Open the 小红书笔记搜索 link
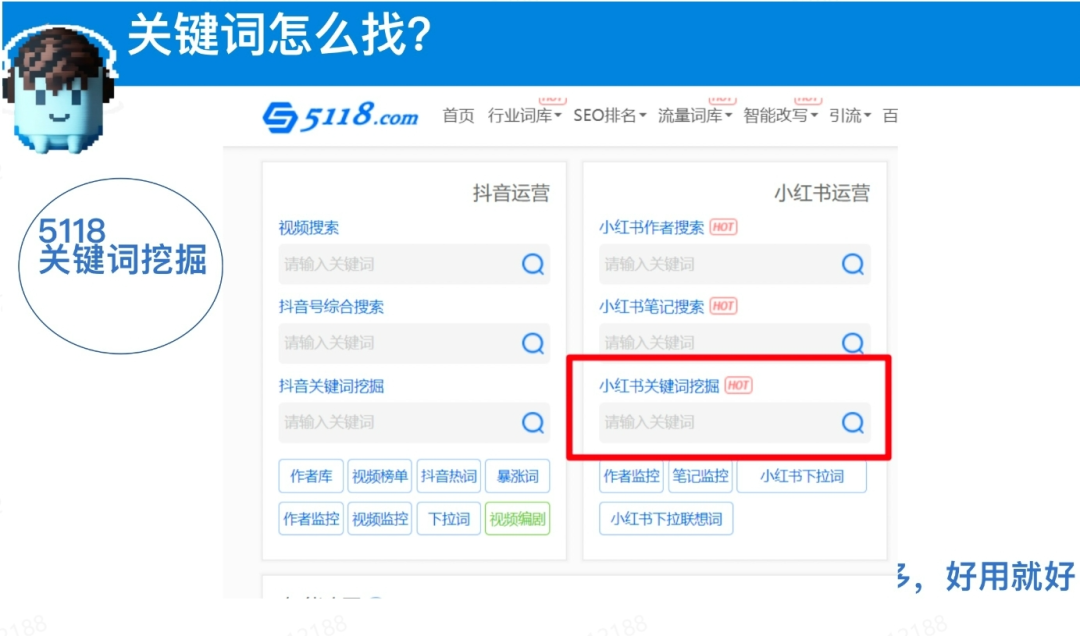 (x=652, y=307)
